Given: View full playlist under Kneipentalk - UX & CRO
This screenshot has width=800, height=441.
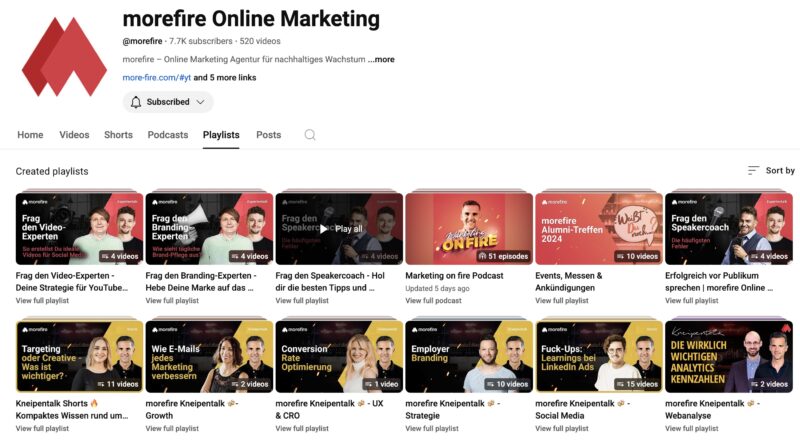Looking at the screenshot, I should pyautogui.click(x=302, y=428).
